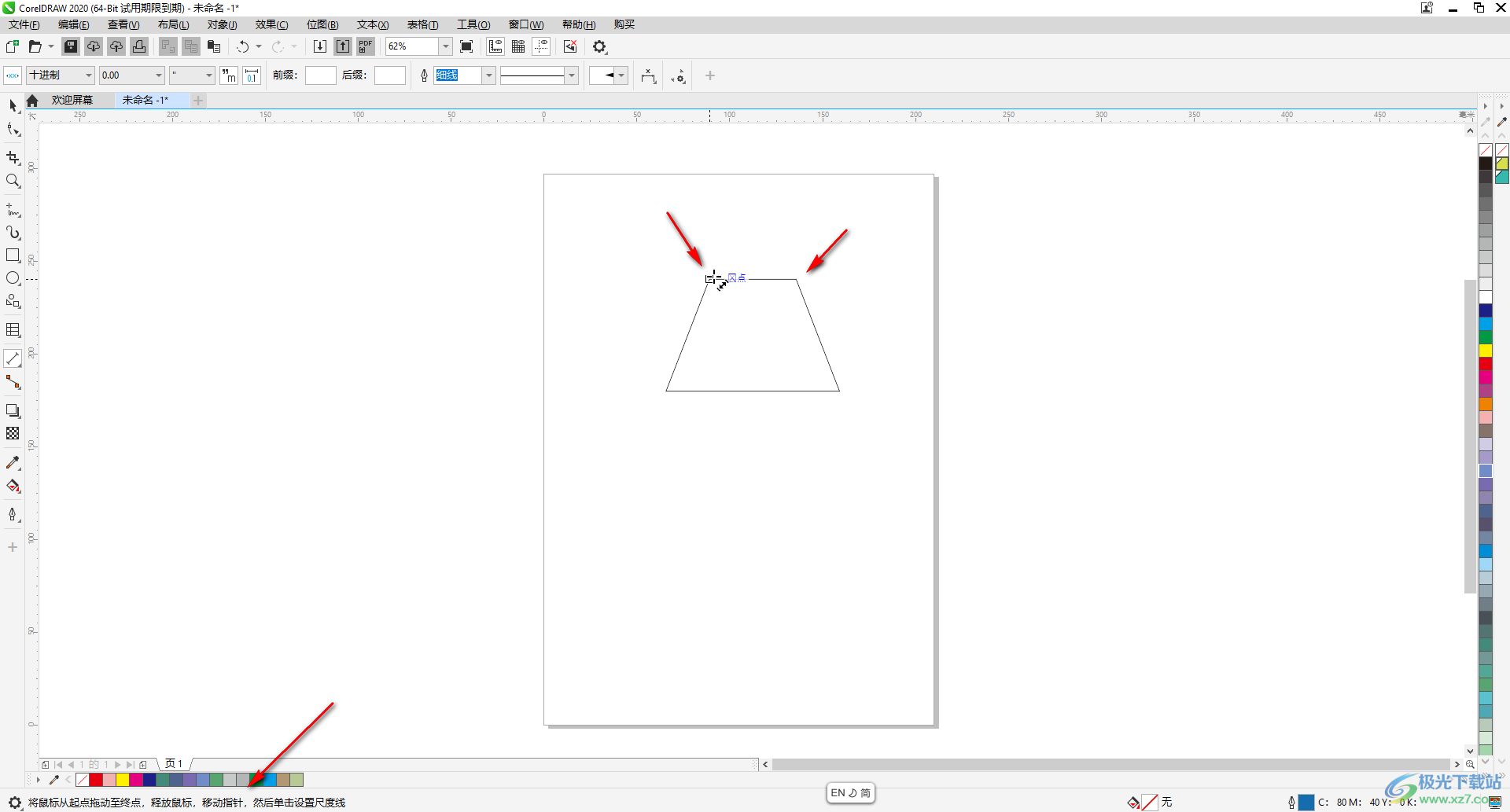Click the Export arrow-up icon

[x=343, y=46]
